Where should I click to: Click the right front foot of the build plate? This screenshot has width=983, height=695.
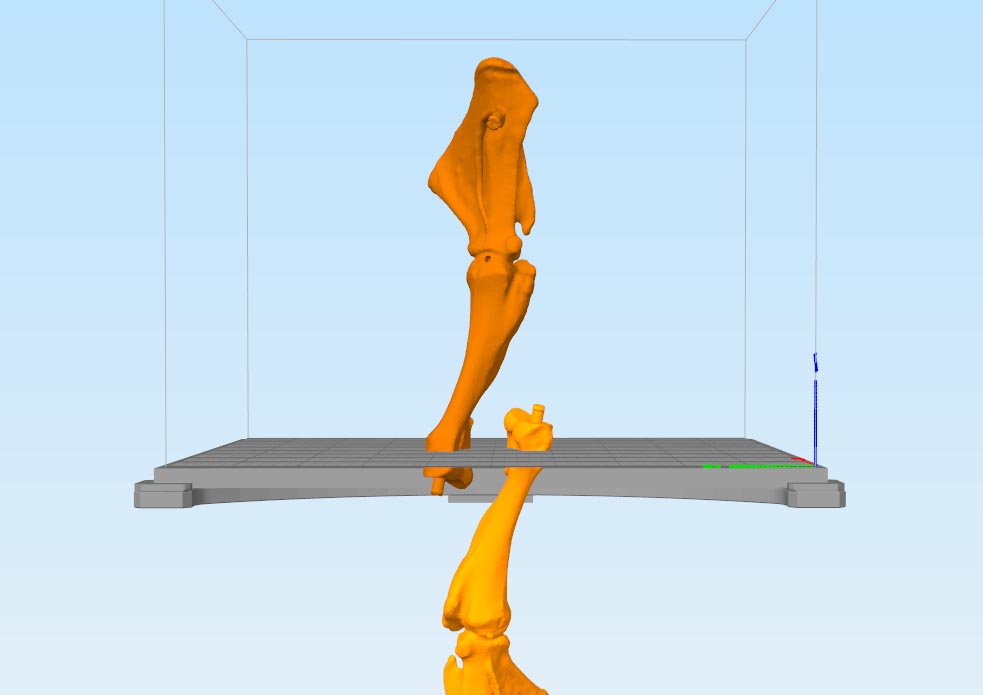[815, 494]
